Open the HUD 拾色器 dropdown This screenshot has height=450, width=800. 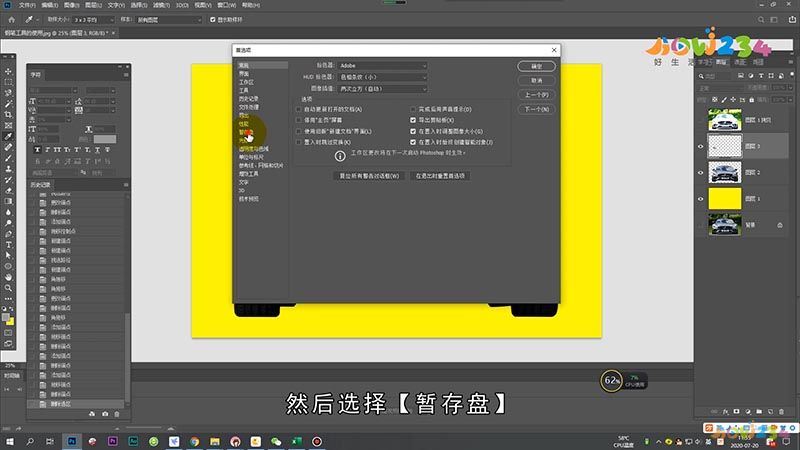[382, 77]
